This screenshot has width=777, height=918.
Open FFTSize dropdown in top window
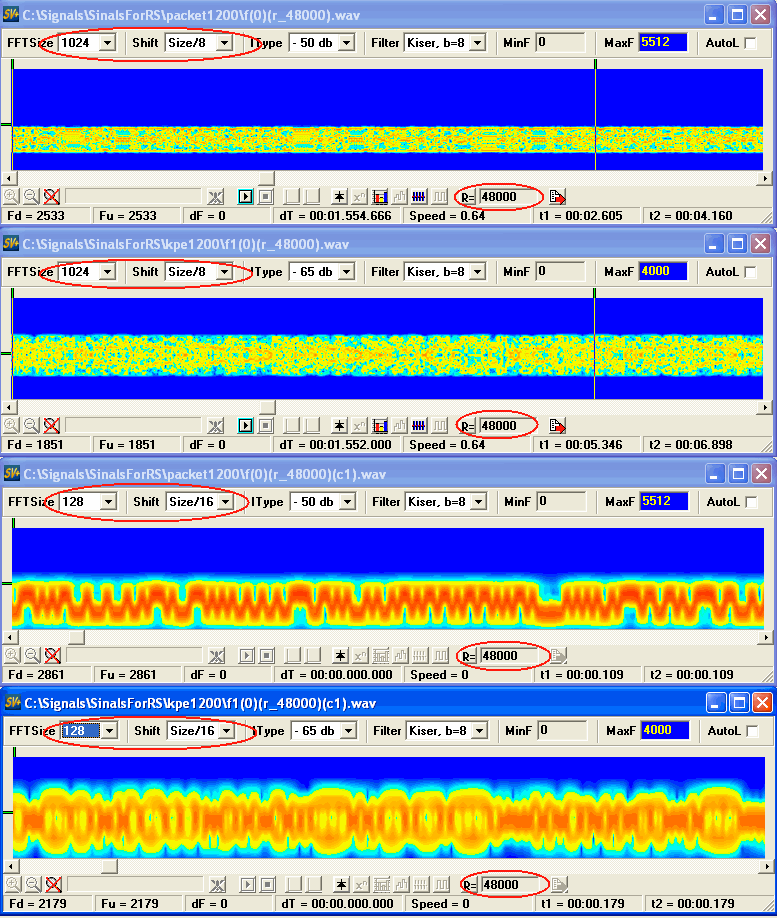(107, 43)
